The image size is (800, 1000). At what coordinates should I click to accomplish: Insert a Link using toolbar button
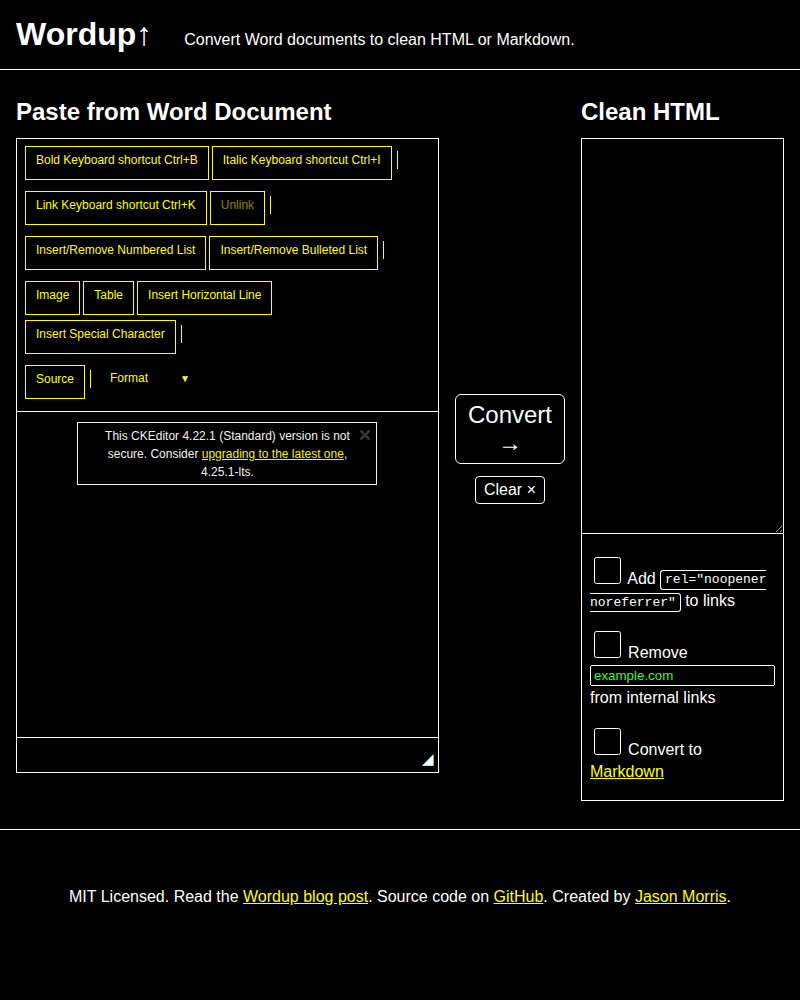[x=116, y=207]
